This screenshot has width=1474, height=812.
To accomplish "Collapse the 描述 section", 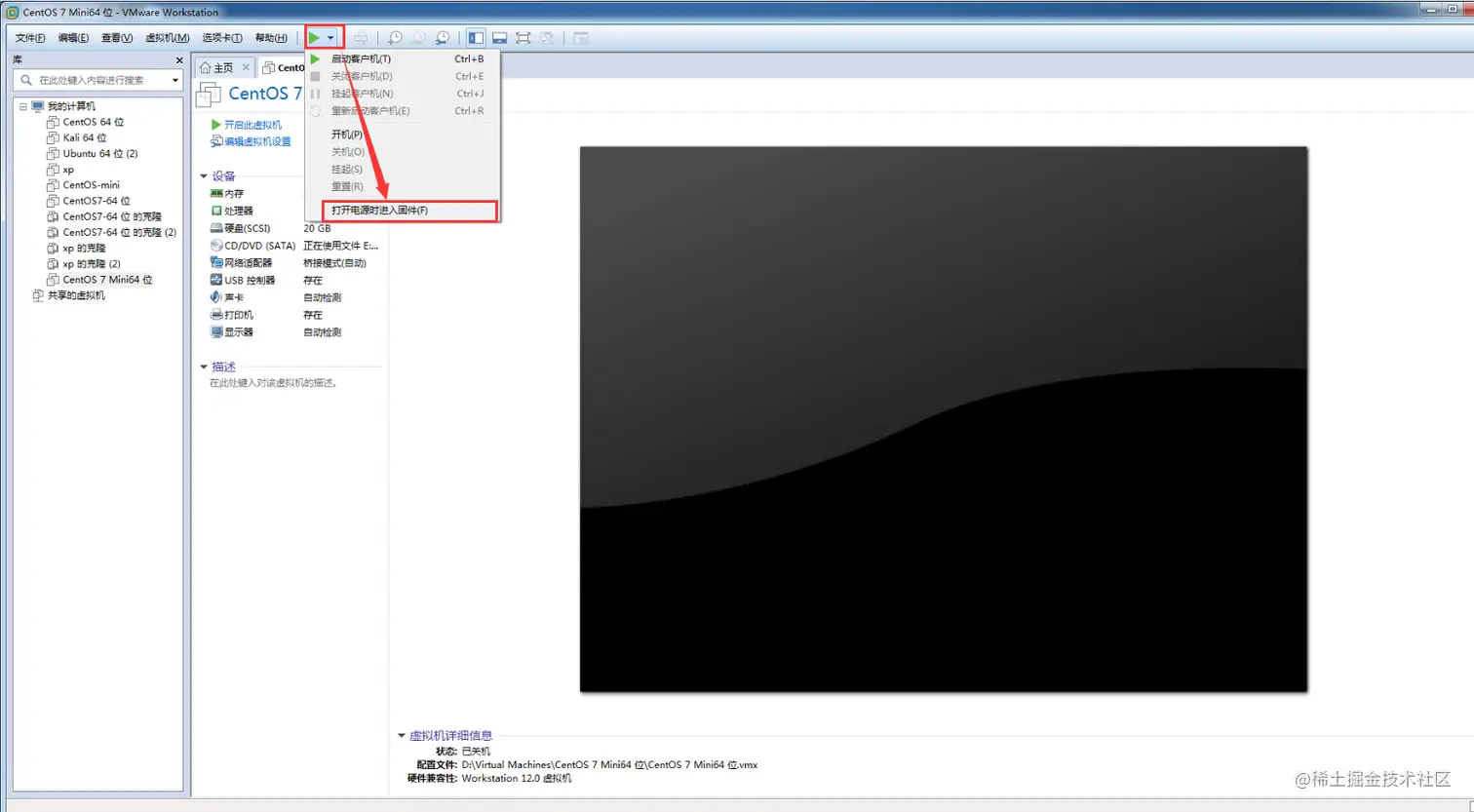I will click(x=204, y=367).
